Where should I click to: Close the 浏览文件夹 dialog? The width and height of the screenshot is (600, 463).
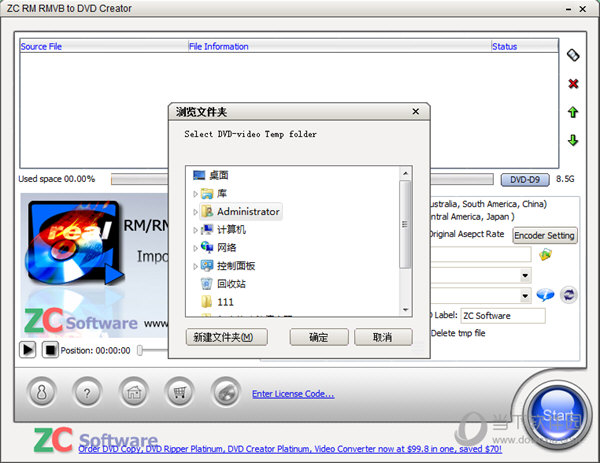point(416,111)
